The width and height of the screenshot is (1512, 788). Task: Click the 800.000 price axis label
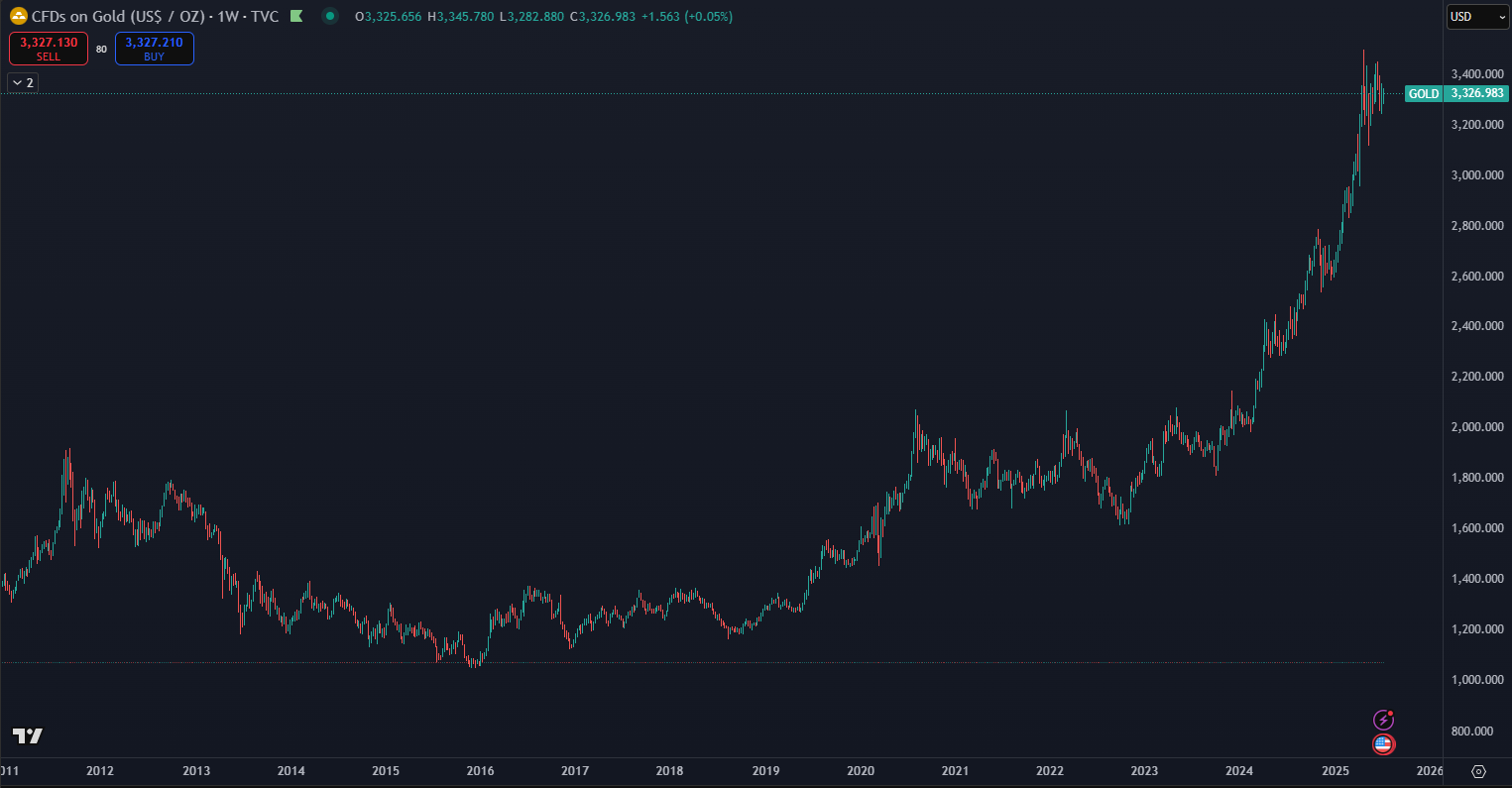pos(1472,732)
